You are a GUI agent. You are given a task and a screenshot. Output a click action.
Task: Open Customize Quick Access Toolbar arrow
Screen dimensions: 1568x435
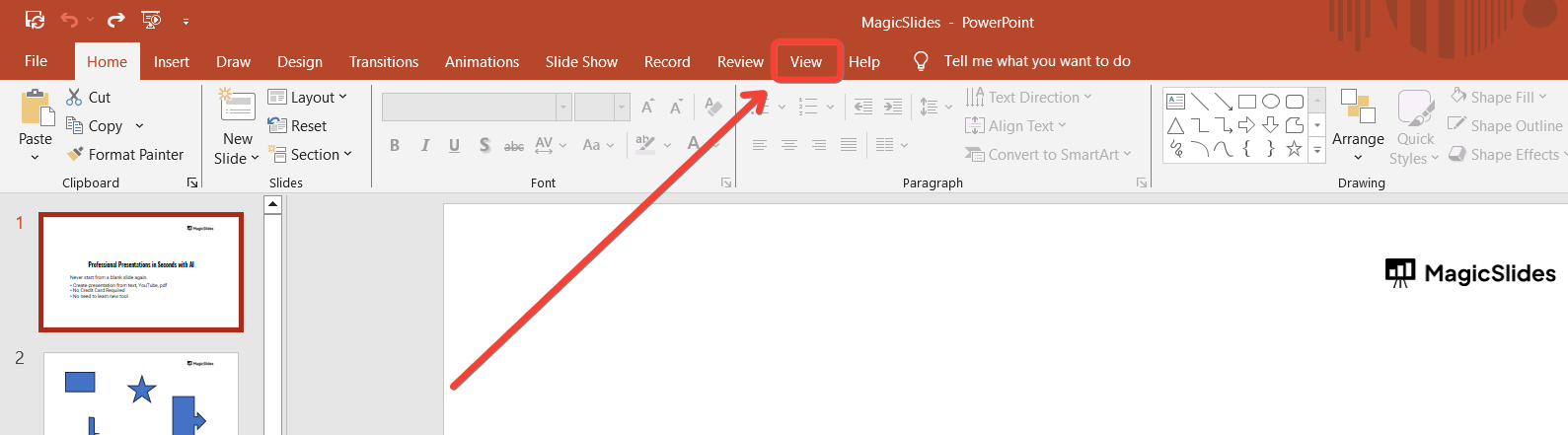coord(186,21)
